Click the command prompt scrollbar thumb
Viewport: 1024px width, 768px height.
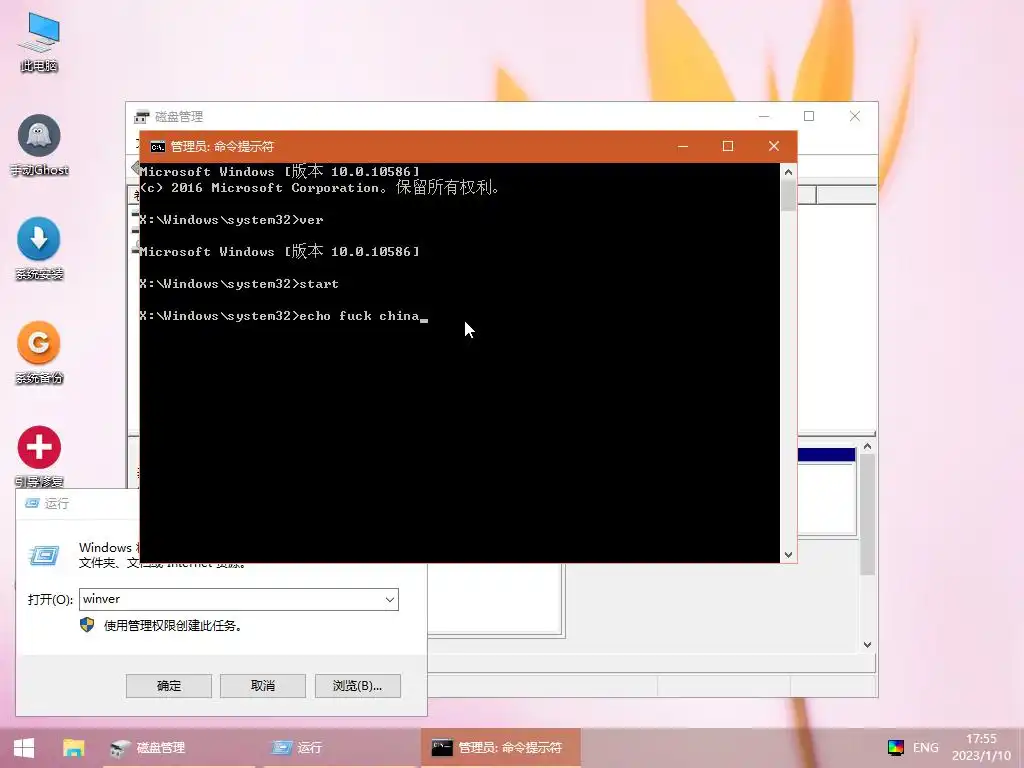788,196
